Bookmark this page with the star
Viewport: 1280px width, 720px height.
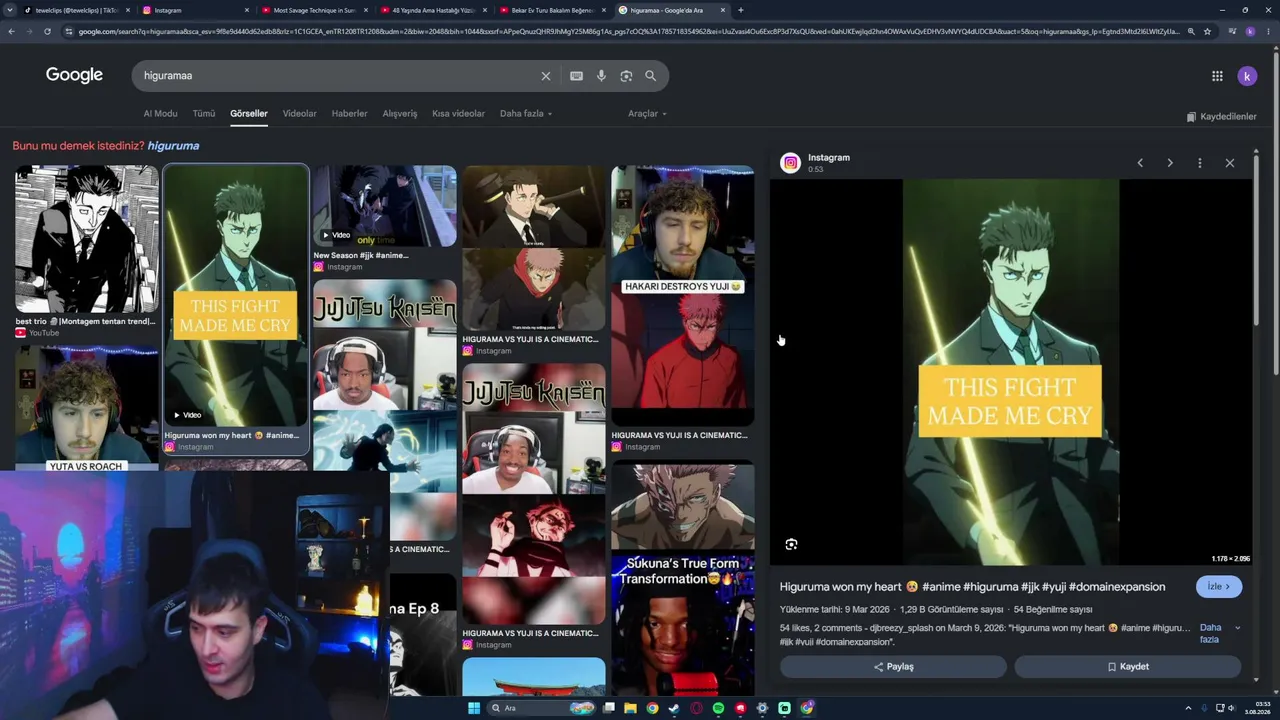(x=1207, y=31)
